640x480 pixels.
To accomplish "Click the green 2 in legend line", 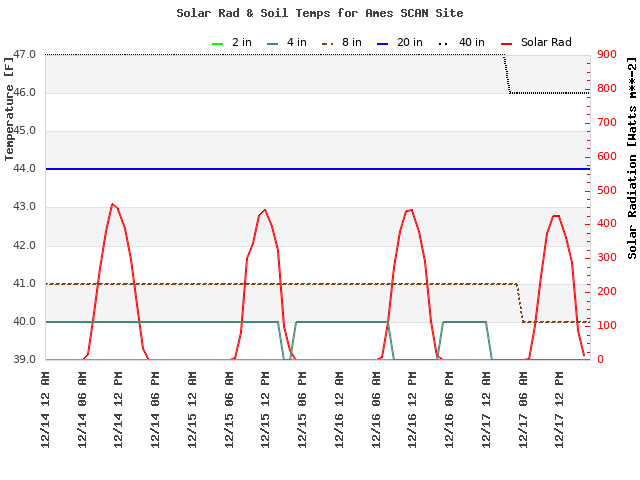I will 218,43.
